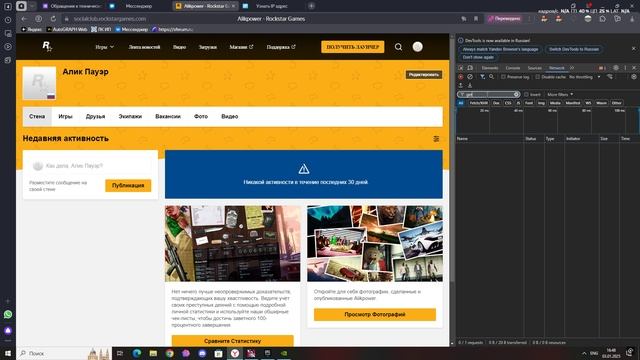Screen dimensions: 640x360
Task: Toggle the DevTools device toolbar icon
Action: pos(470,68)
